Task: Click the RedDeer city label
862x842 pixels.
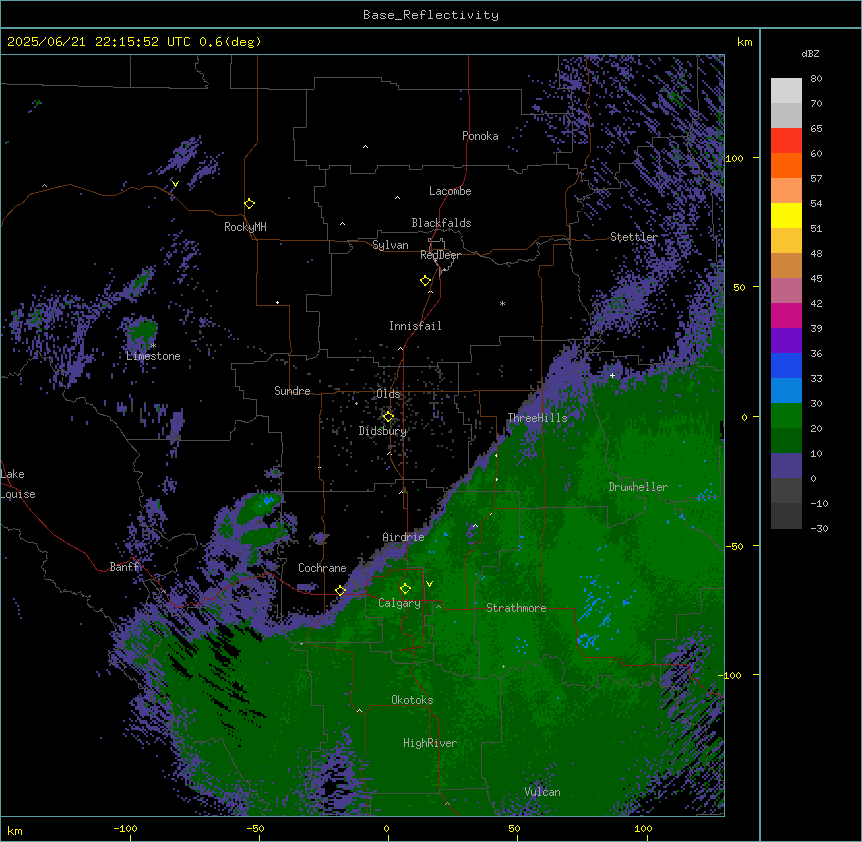Action: pyautogui.click(x=440, y=255)
